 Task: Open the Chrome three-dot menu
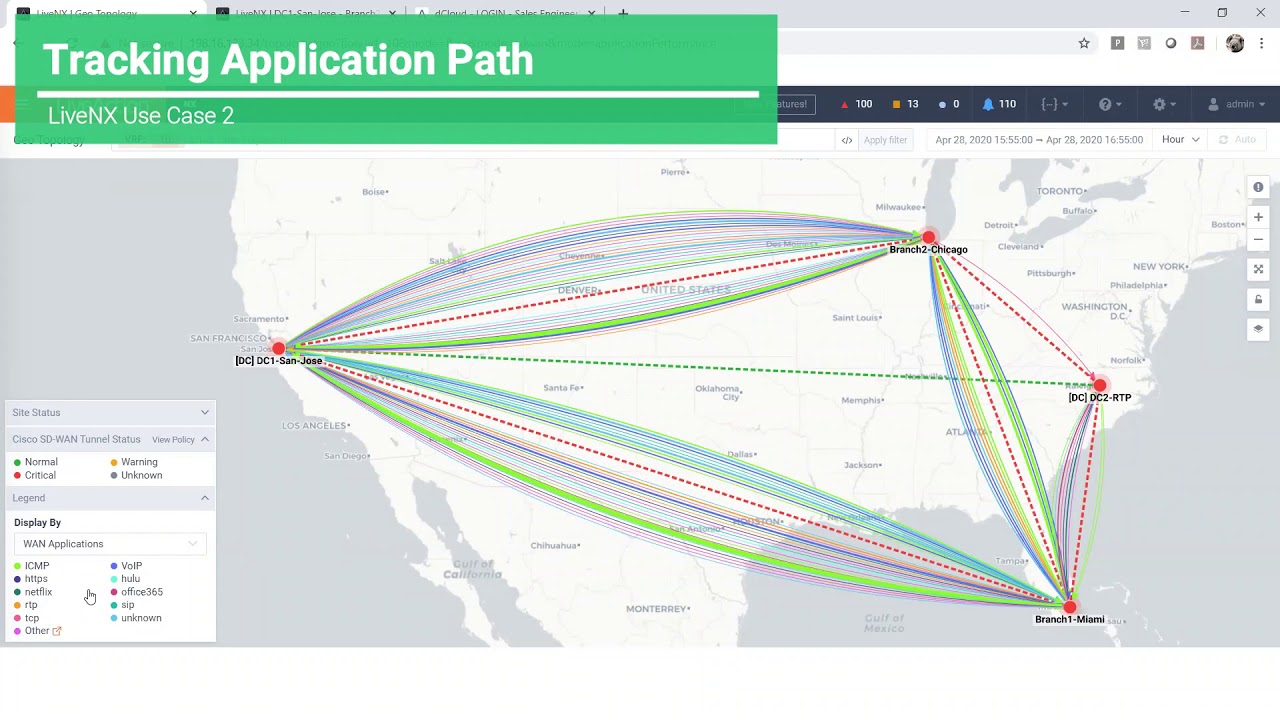1262,43
